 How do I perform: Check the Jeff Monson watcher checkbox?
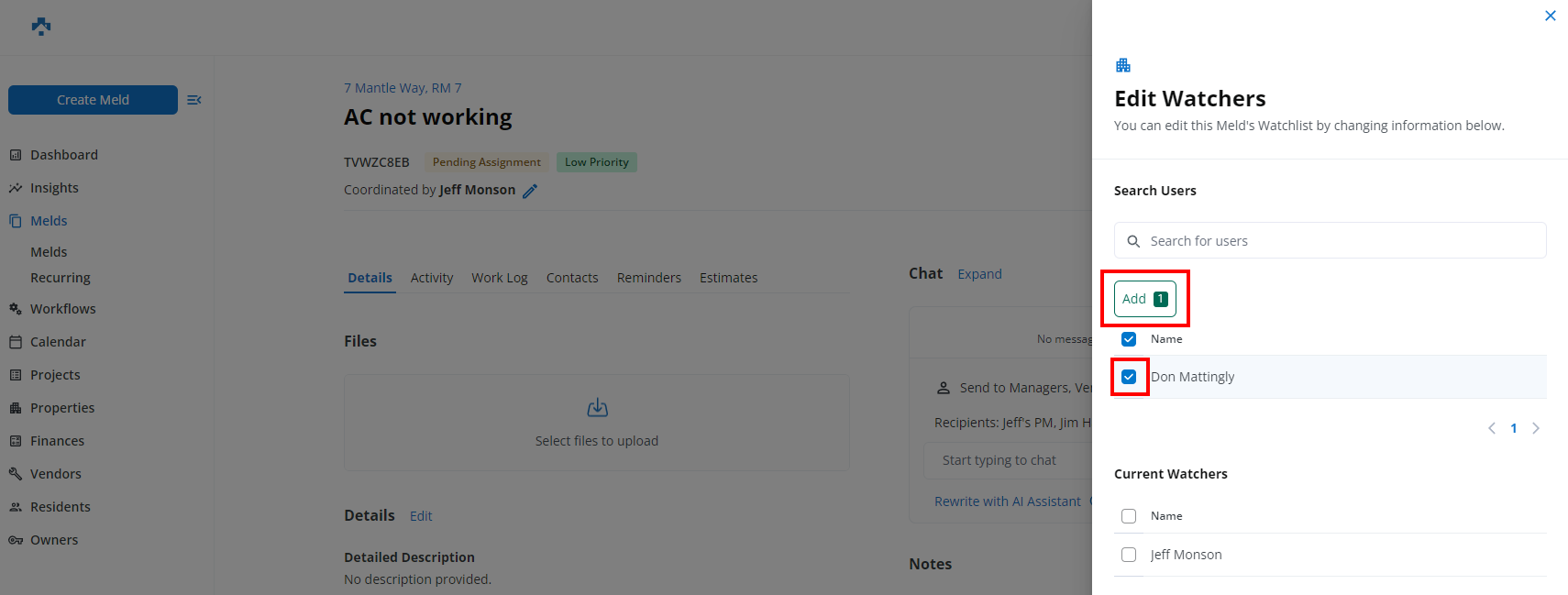click(1129, 555)
